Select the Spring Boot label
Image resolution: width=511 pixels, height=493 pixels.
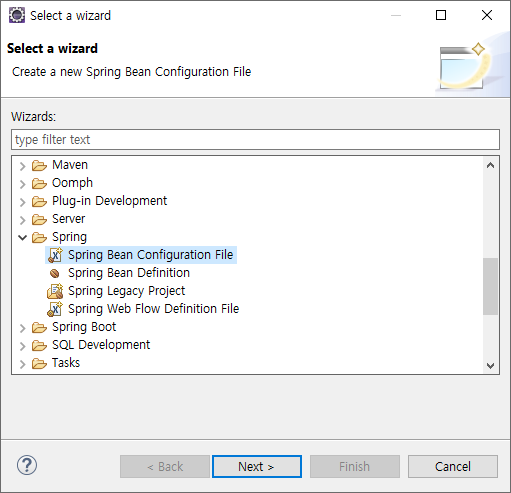[84, 327]
